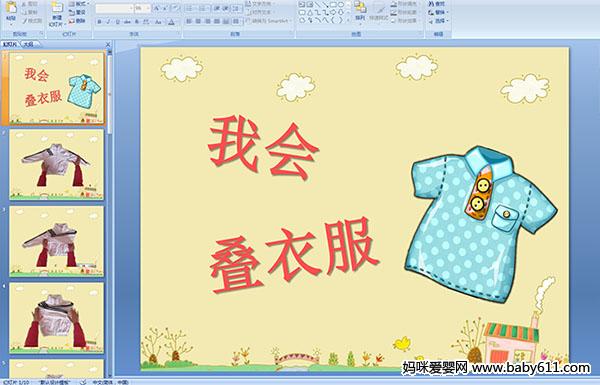Switch to the Slides tab in the left pane

point(9,44)
